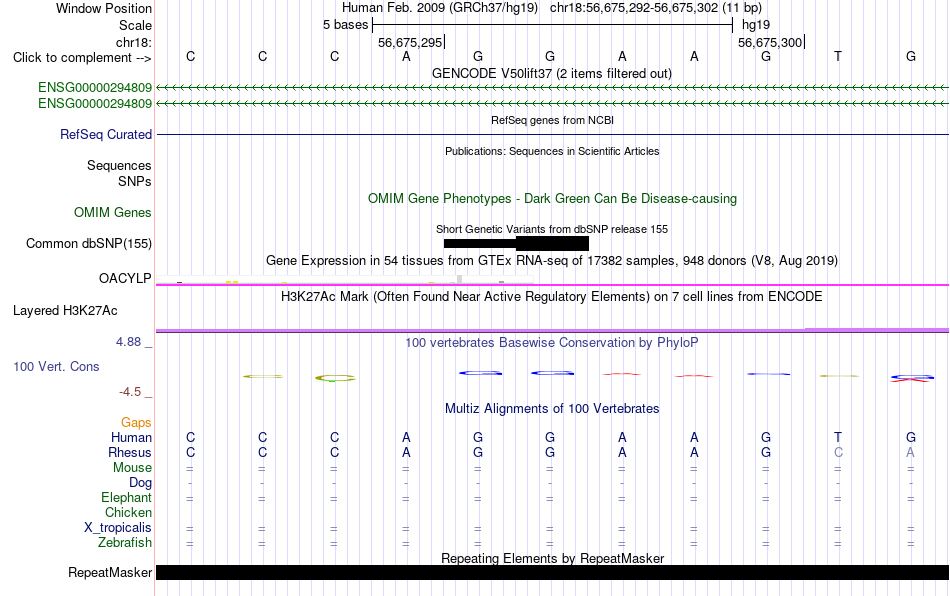Click the T base in the complement row
Image resolution: width=950 pixels, height=596 pixels.
[x=838, y=56]
